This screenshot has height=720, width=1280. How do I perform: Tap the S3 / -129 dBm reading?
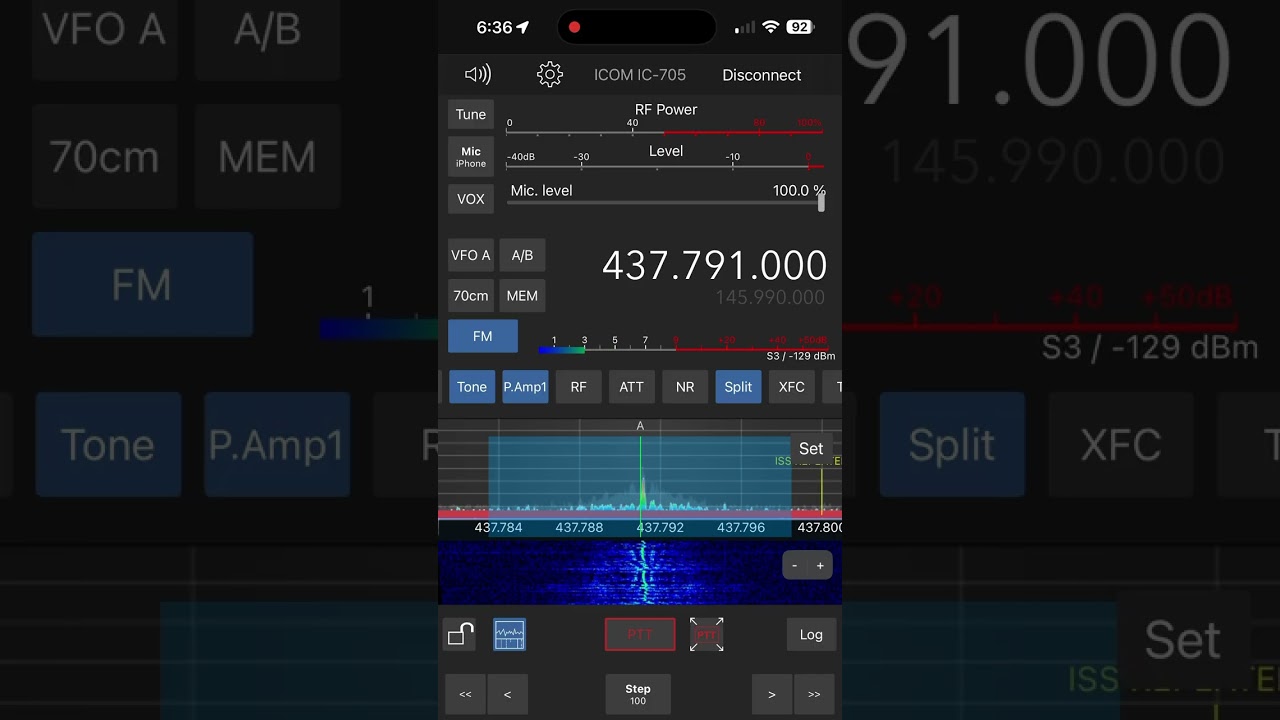pyautogui.click(x=800, y=356)
